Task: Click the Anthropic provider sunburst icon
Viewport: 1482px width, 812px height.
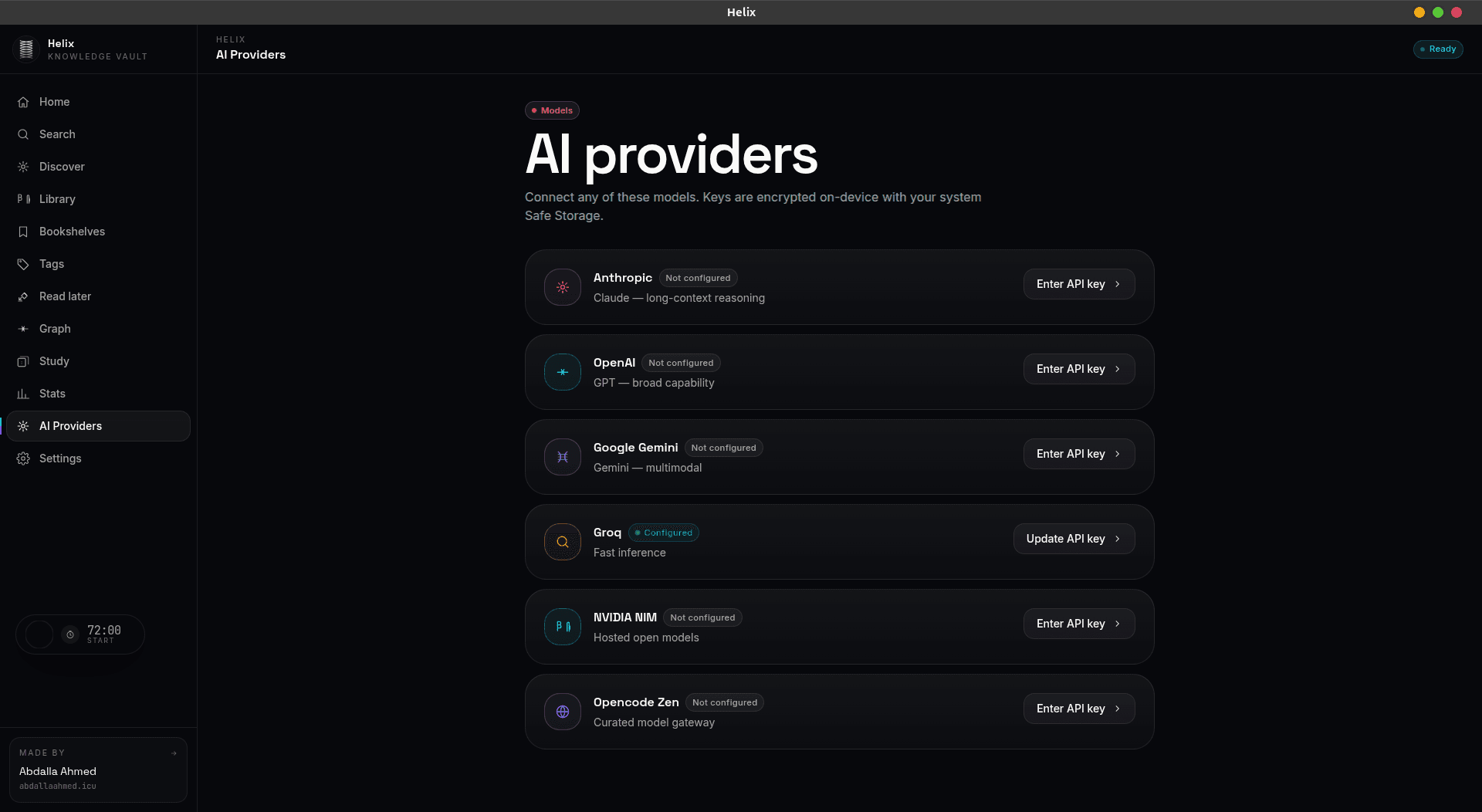Action: click(x=563, y=287)
